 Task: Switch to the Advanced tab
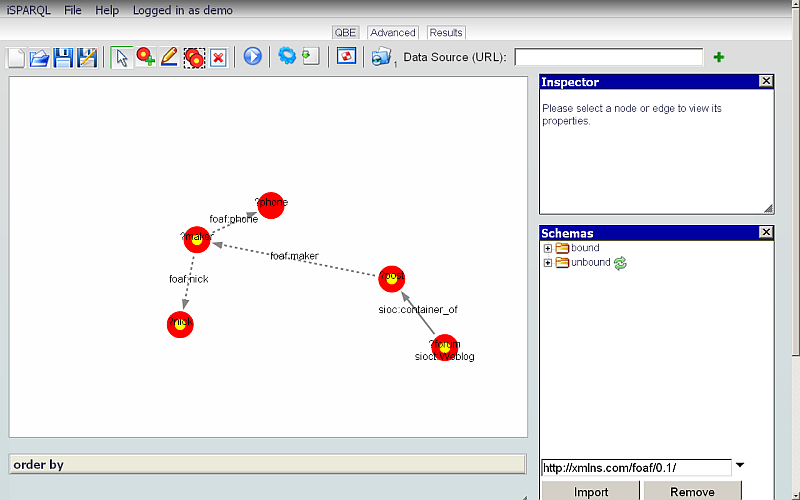coord(393,33)
